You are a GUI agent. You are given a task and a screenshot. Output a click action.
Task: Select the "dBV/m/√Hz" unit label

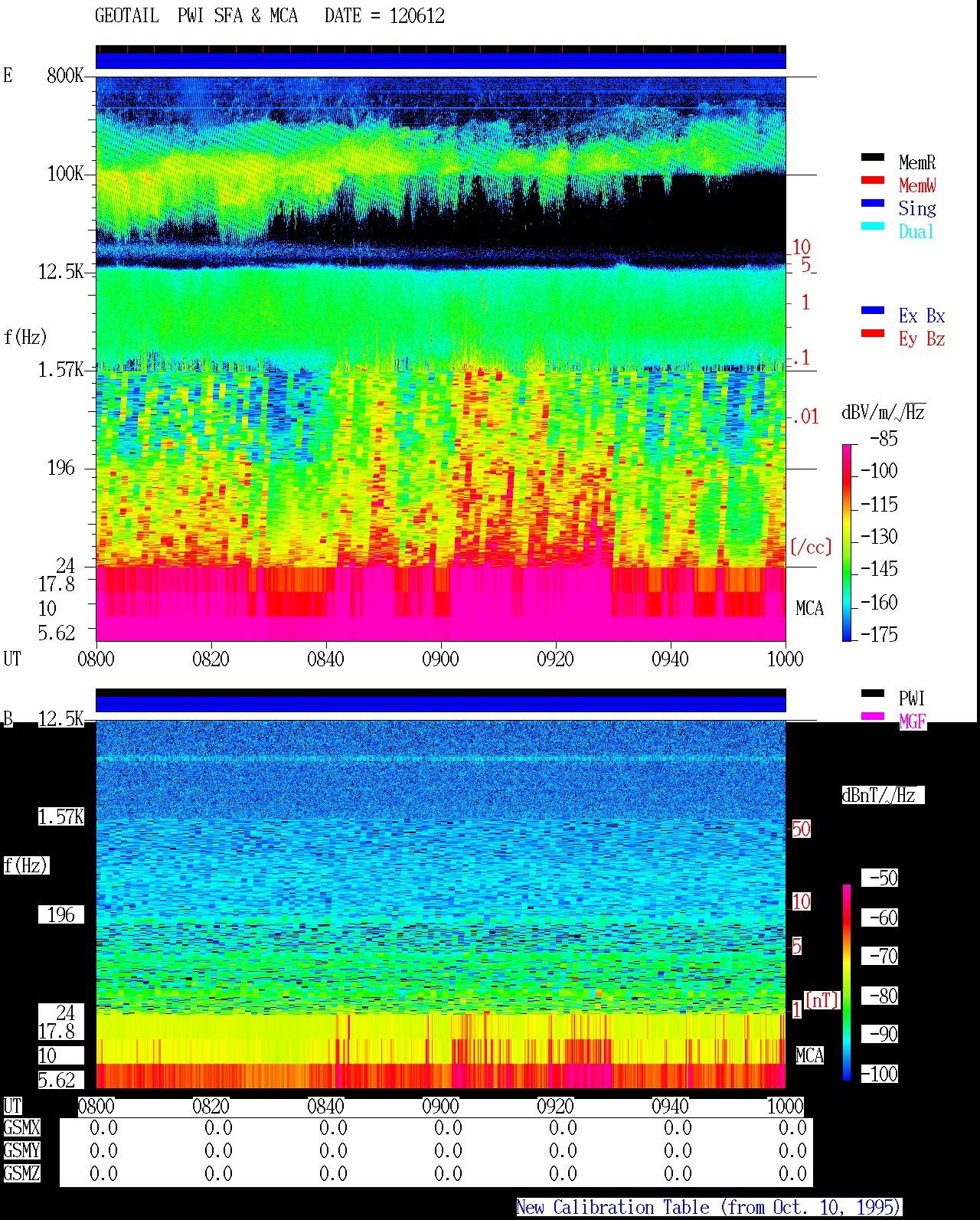point(884,412)
